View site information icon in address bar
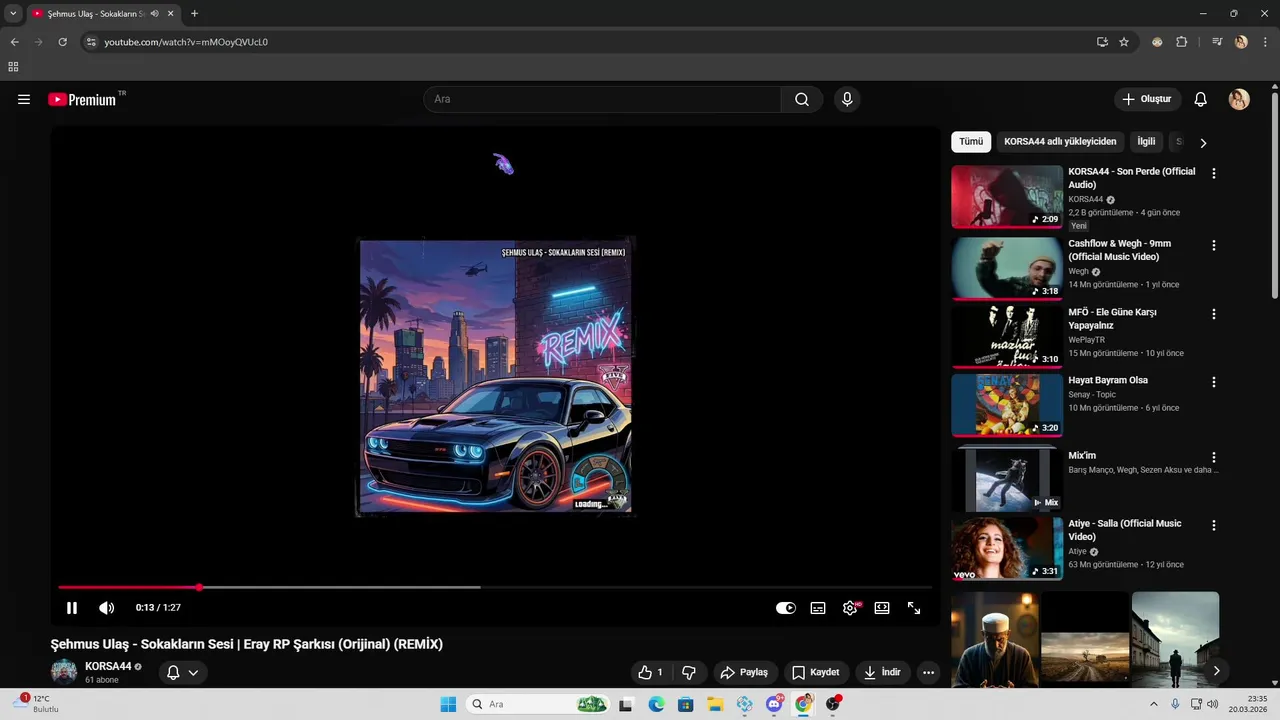 (x=90, y=42)
